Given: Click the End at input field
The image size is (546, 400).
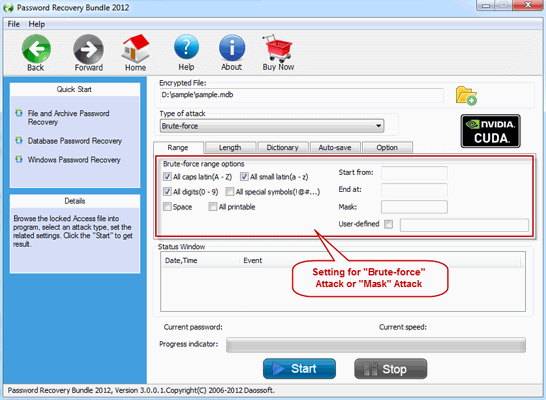Looking at the screenshot, I should [x=414, y=190].
